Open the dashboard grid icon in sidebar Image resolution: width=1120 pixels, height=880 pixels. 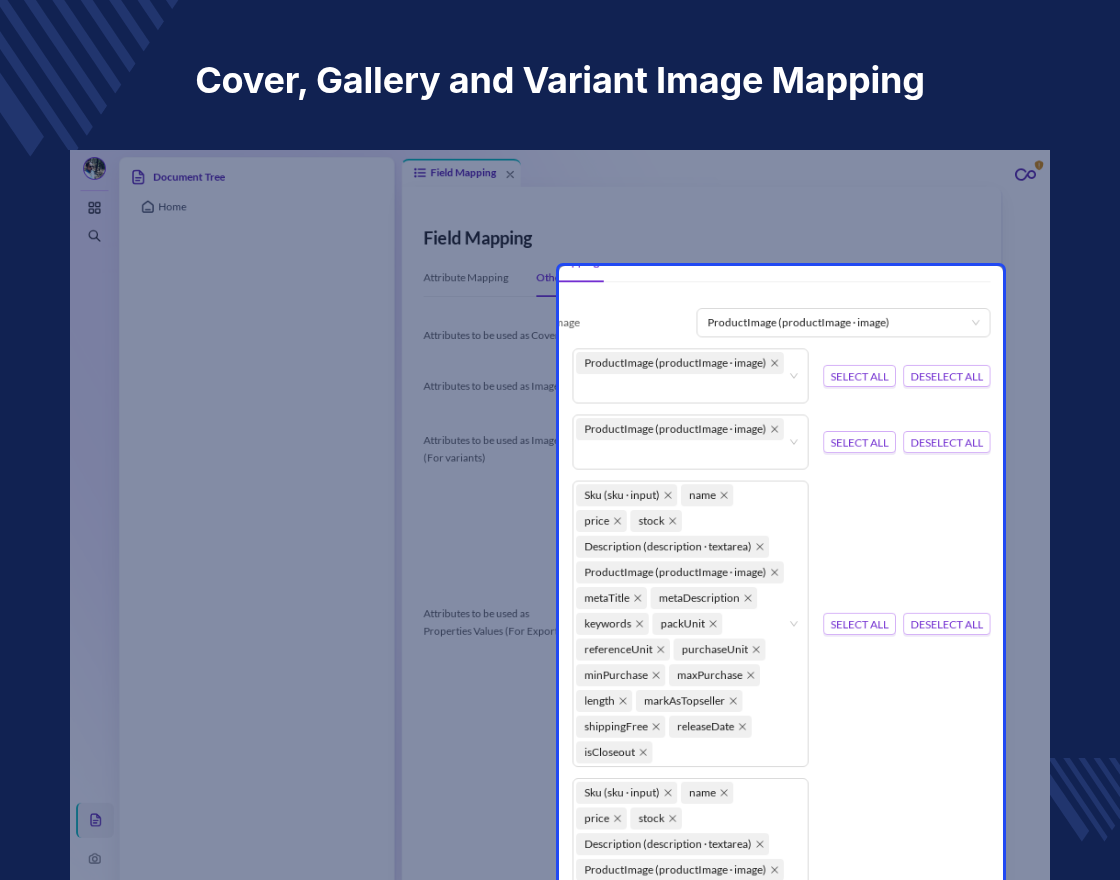pos(94,208)
